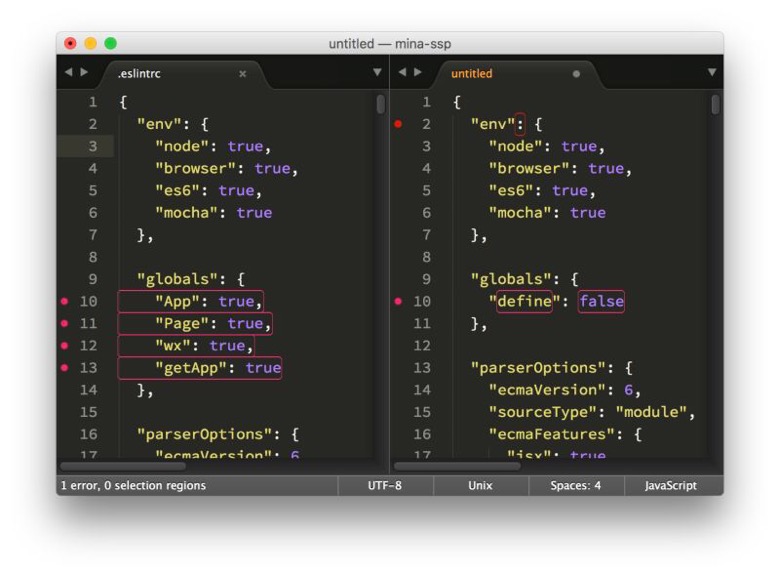
Task: Open right pane tab dropdown arrow
Action: click(712, 72)
